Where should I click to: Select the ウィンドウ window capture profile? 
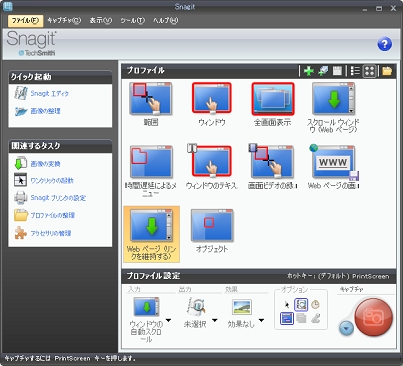(x=212, y=104)
